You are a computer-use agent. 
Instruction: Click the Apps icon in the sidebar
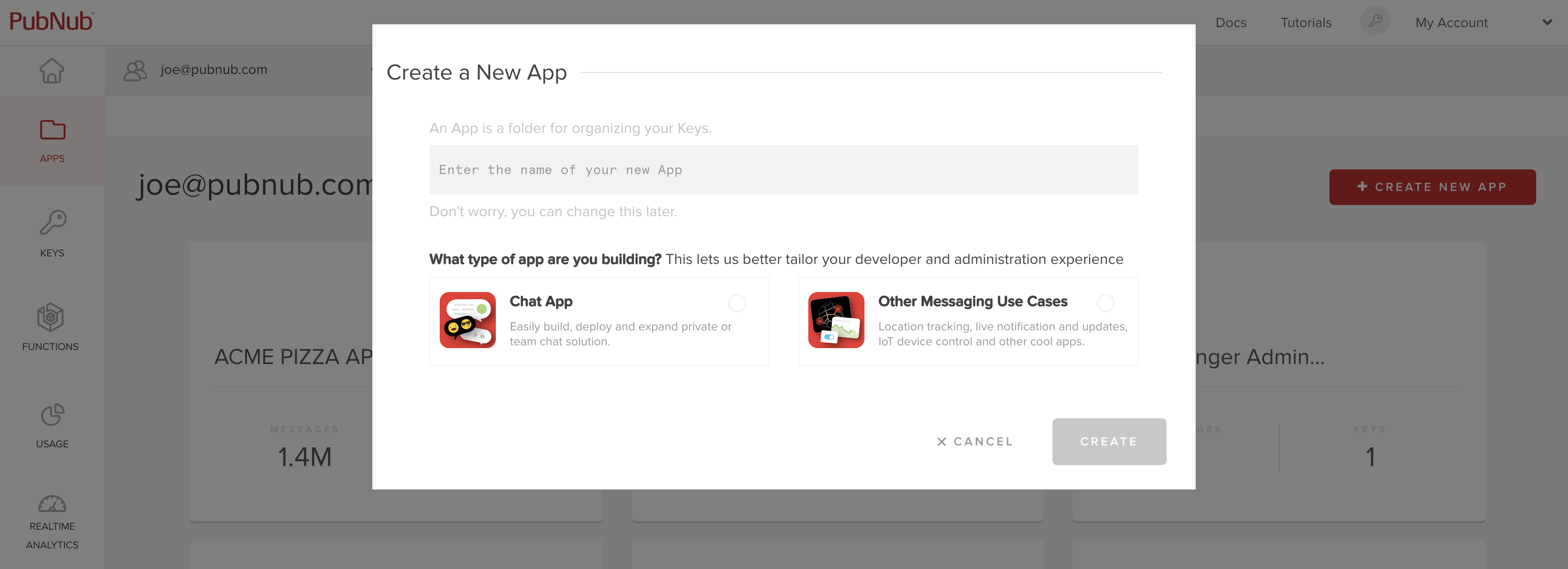51,131
